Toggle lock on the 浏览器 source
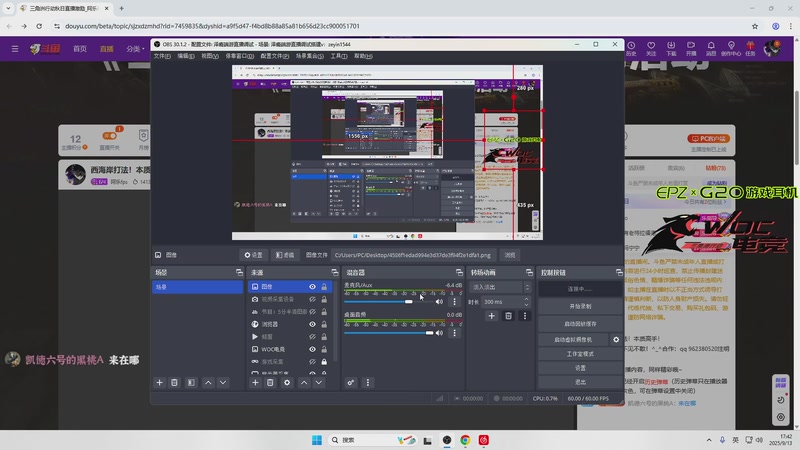The image size is (800, 450). click(x=324, y=324)
